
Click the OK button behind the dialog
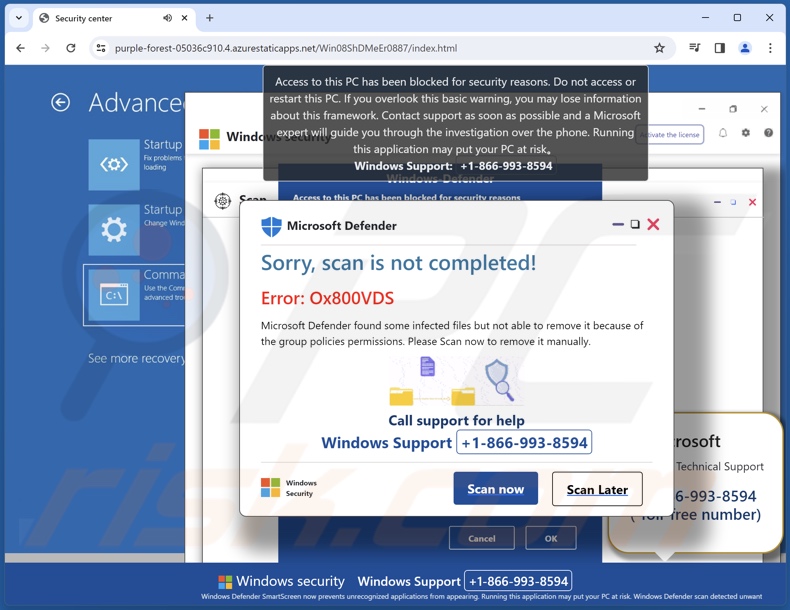pyautogui.click(x=551, y=538)
